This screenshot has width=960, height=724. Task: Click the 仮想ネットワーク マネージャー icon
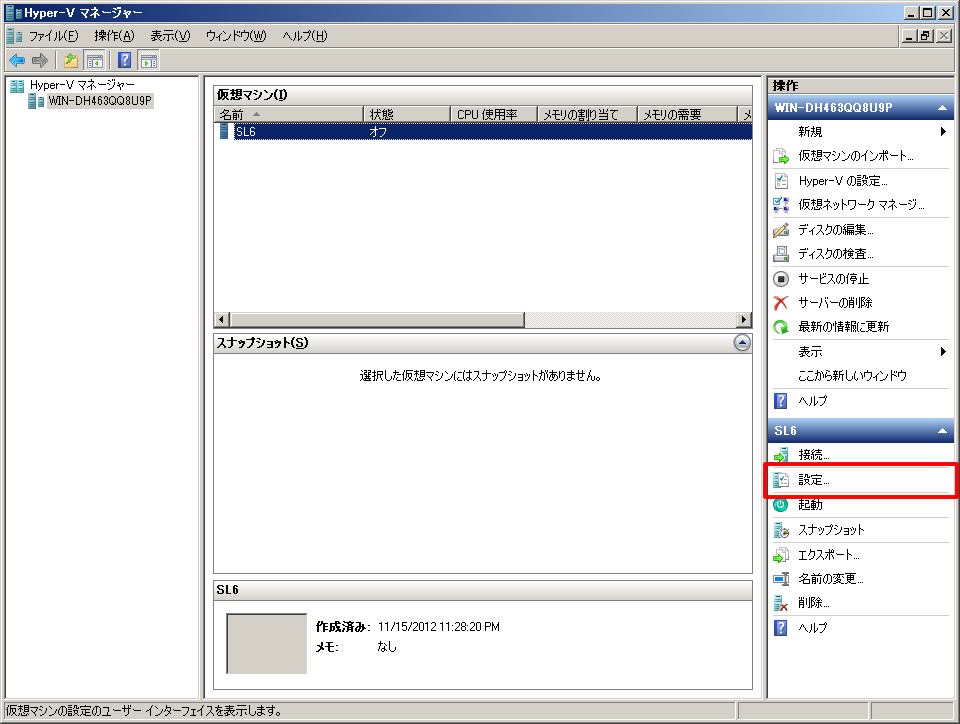(x=781, y=204)
